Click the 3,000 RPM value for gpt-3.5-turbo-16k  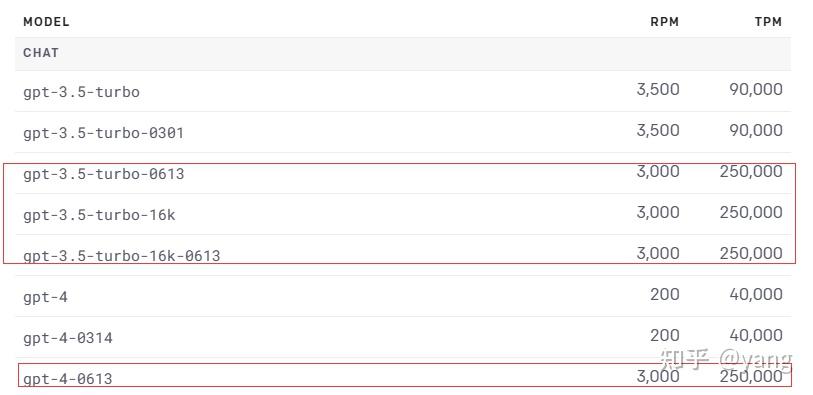pos(658,213)
